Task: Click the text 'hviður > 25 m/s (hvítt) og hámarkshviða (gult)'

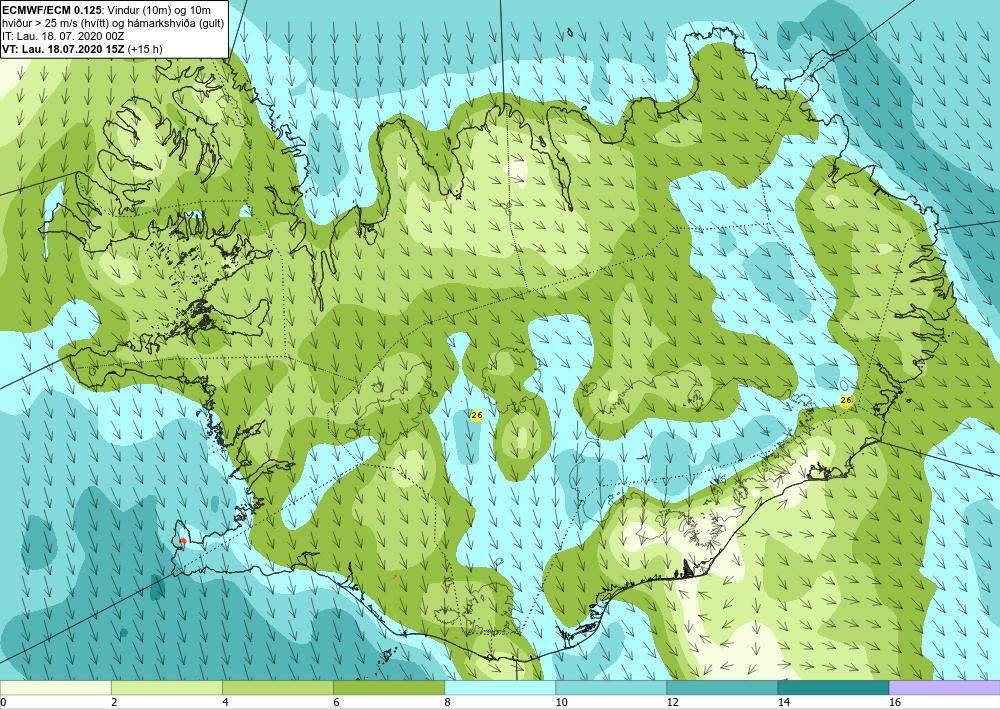Action: [x=112, y=23]
